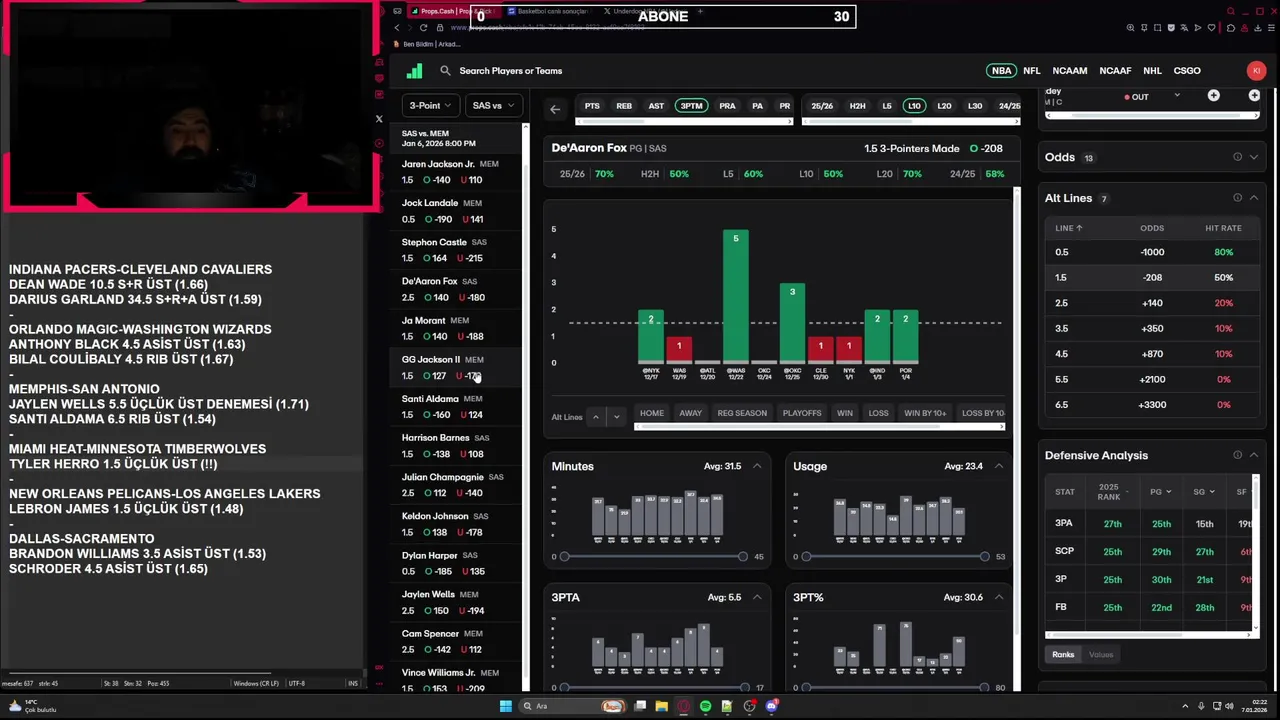Click the info icon next to Odds
Image resolution: width=1280 pixels, height=720 pixels.
1237,157
